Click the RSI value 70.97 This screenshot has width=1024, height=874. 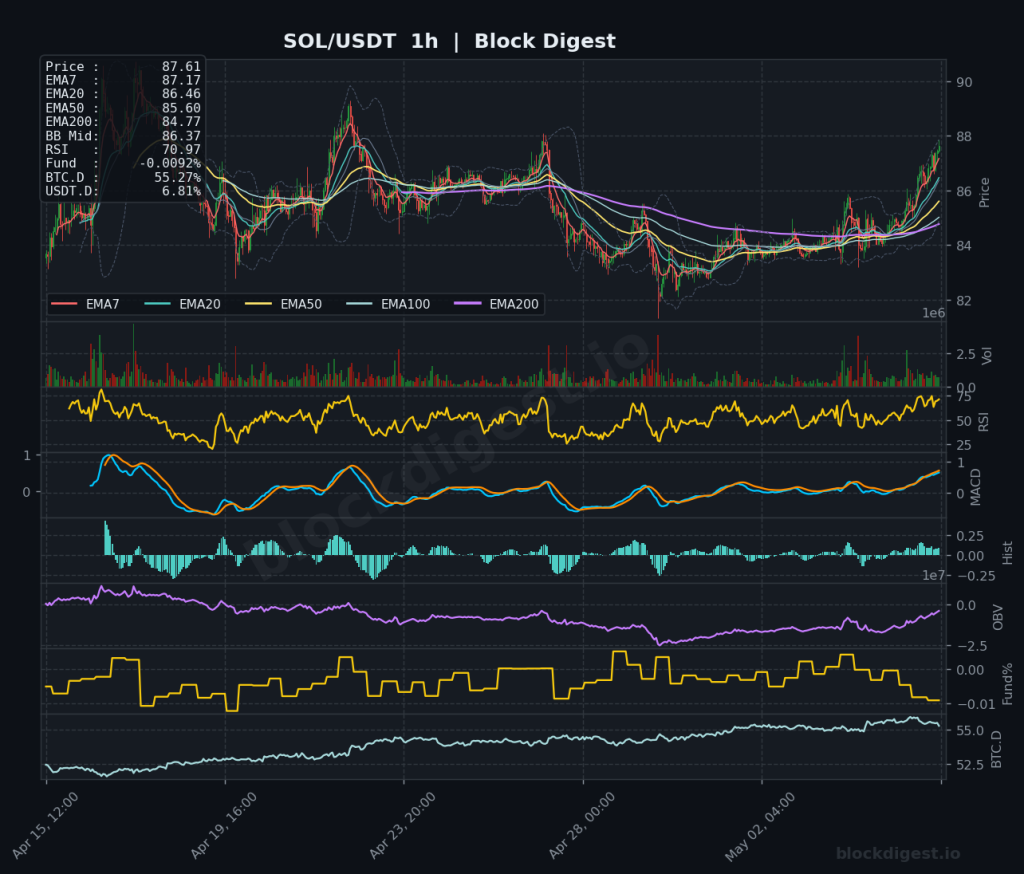[x=181, y=150]
